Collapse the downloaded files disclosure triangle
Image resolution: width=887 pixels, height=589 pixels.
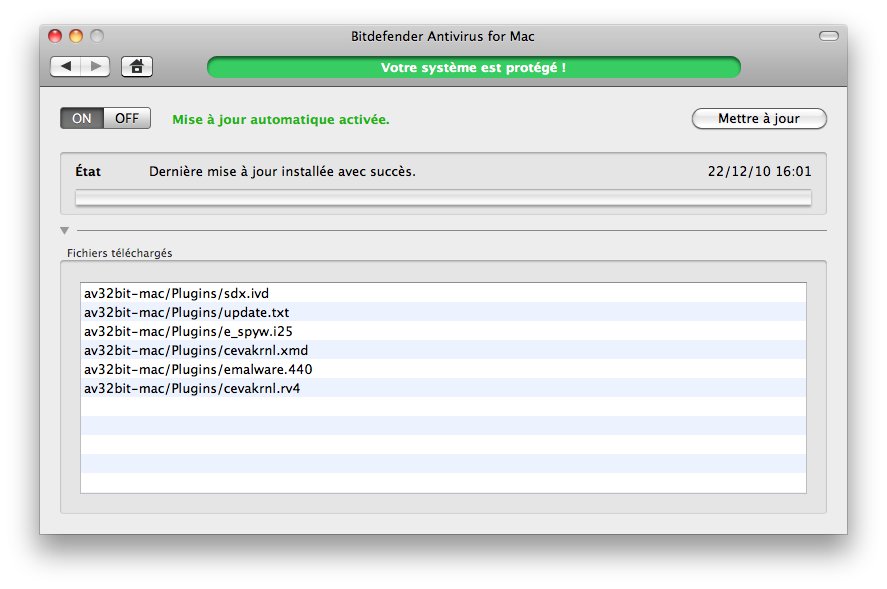64,230
